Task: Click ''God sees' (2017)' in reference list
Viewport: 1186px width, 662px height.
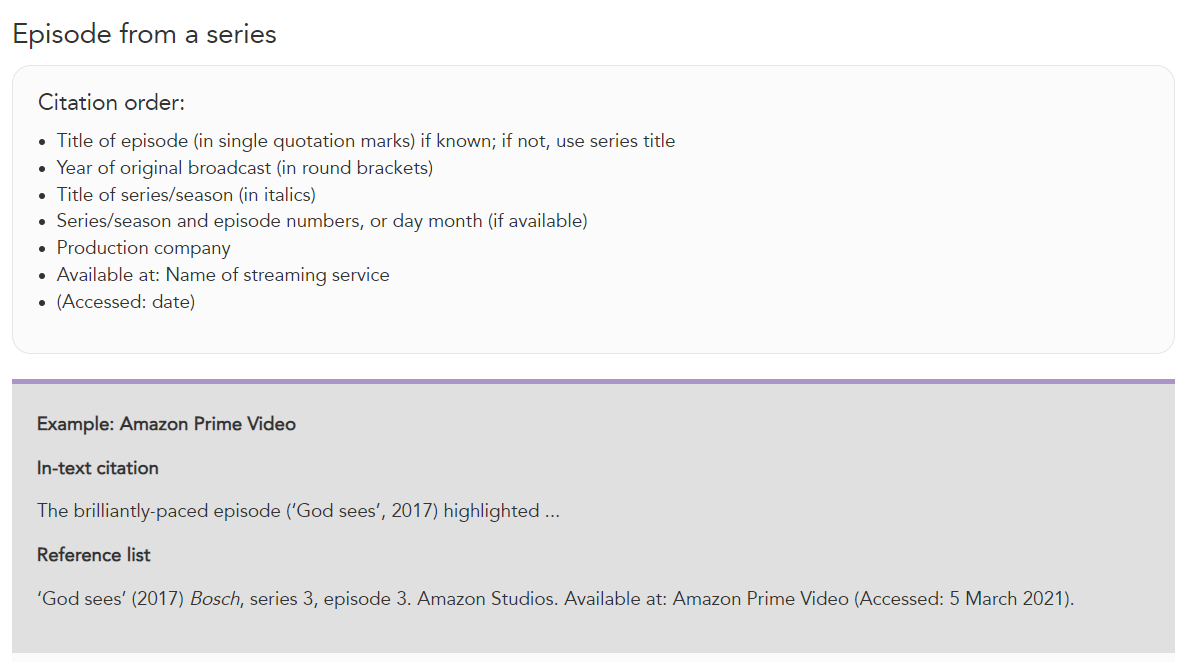Action: point(110,598)
